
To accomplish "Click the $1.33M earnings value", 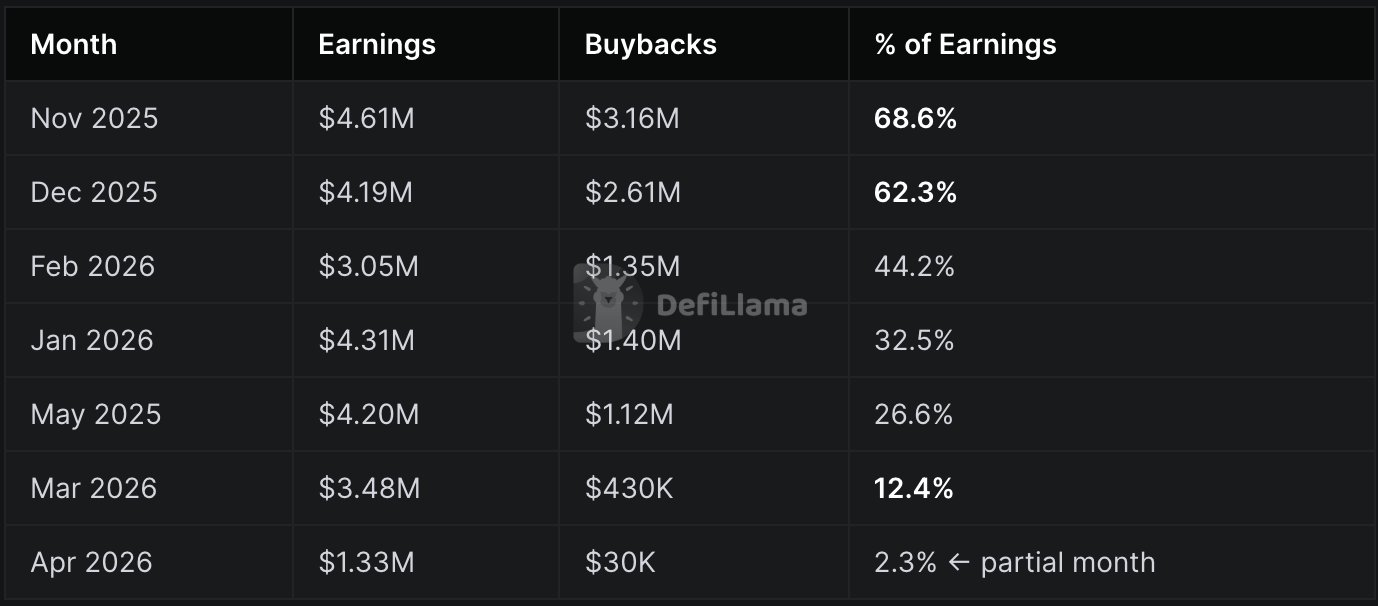I will [366, 563].
